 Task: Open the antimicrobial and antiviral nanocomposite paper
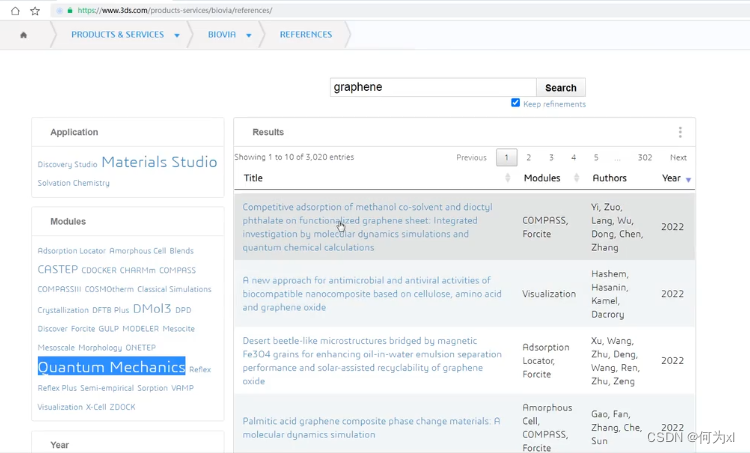[x=372, y=294]
